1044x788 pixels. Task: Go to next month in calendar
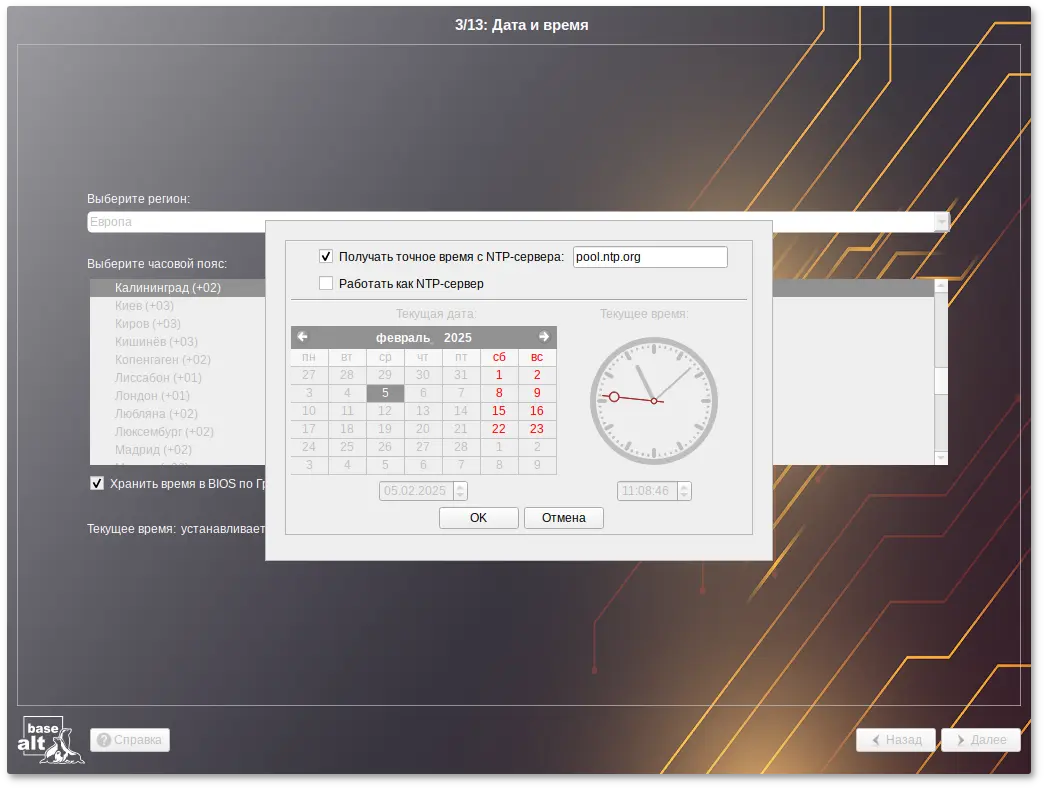coord(544,337)
